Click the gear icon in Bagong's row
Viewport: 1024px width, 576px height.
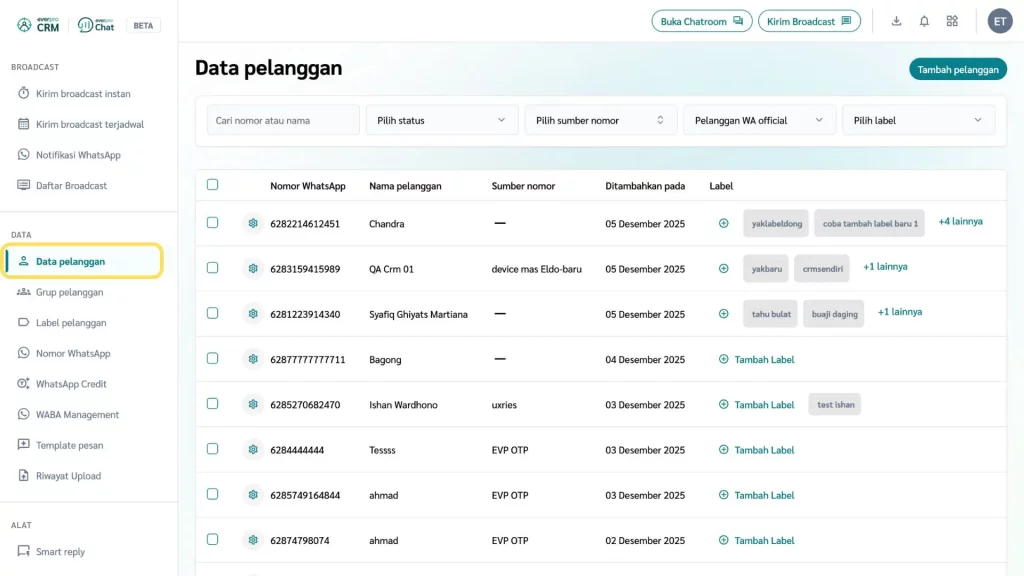(252, 359)
